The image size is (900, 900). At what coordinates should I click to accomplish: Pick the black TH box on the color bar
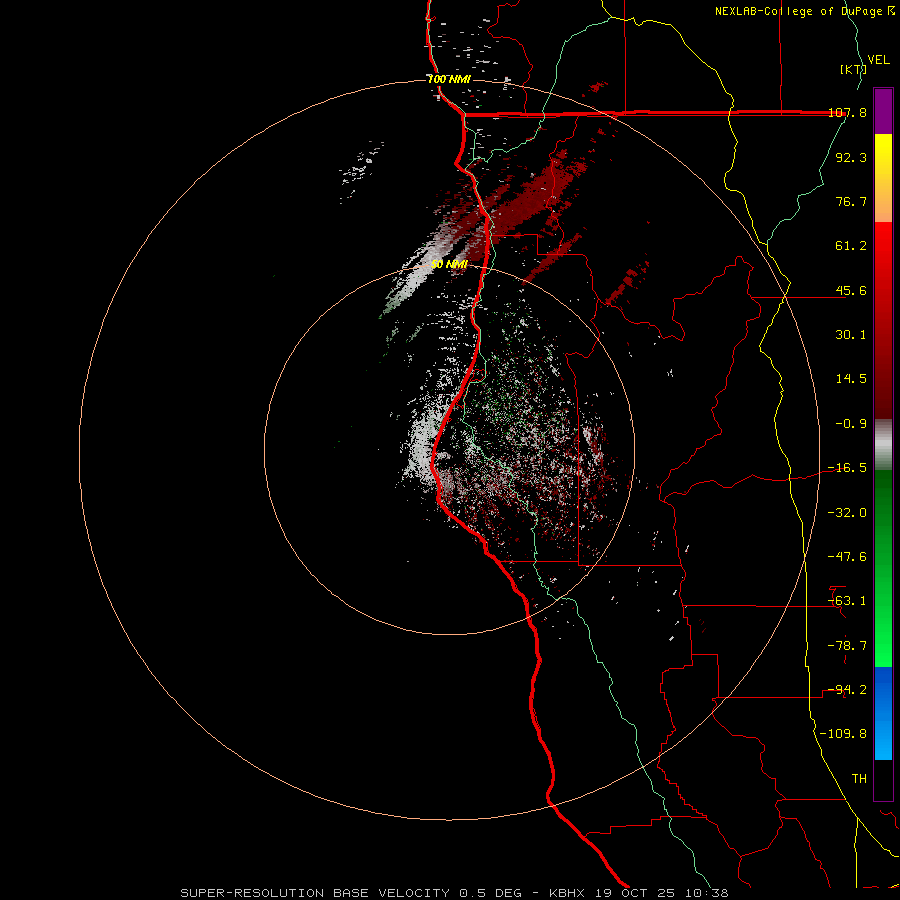tap(883, 779)
